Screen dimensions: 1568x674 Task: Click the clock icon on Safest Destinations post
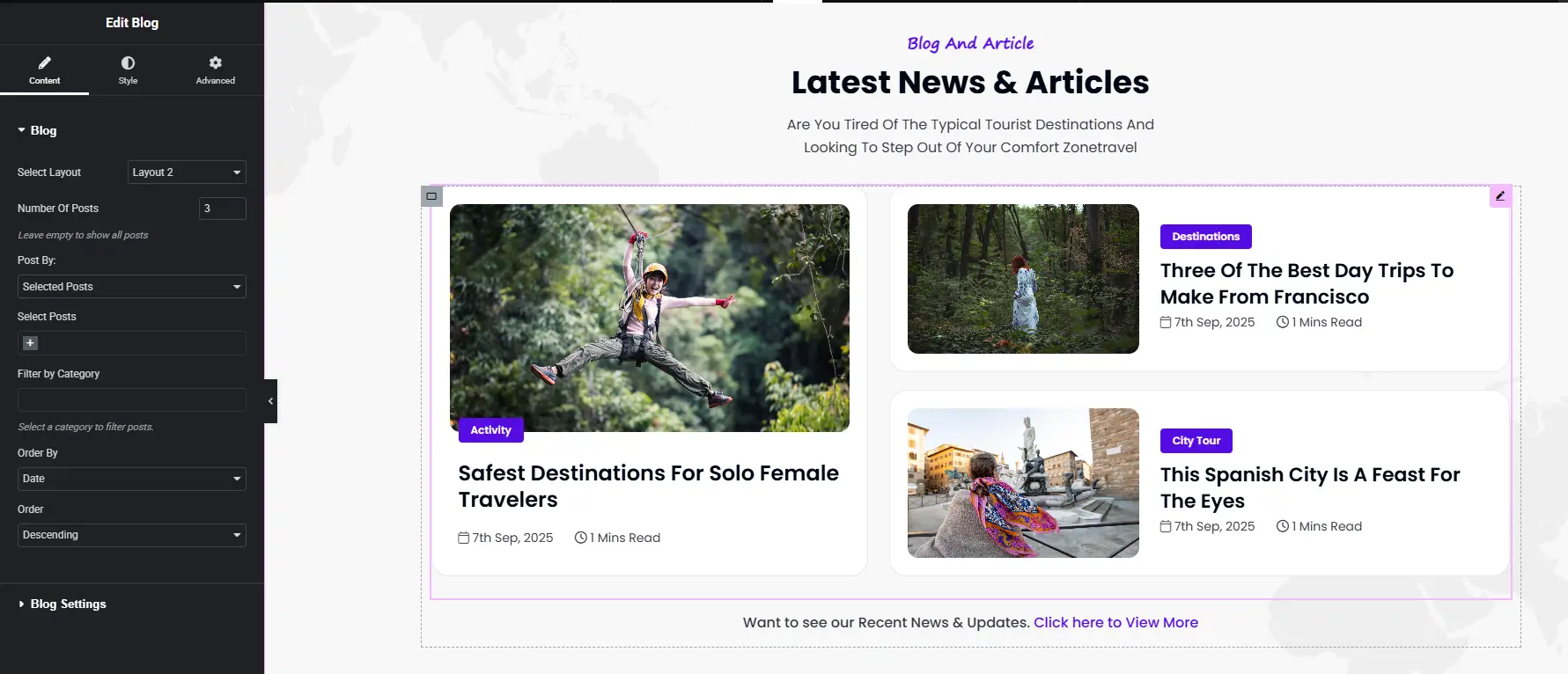[581, 538]
